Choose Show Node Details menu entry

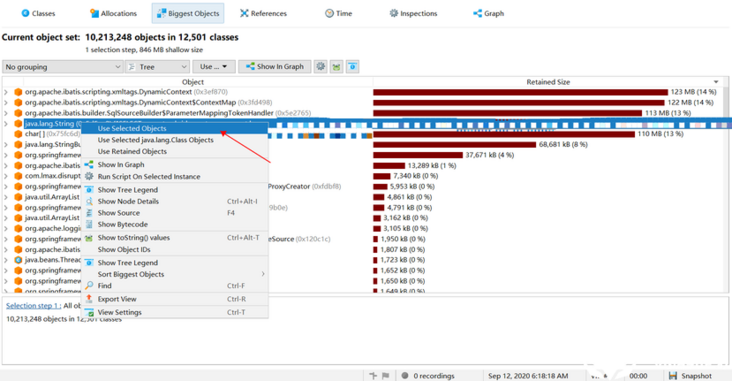[175, 201]
